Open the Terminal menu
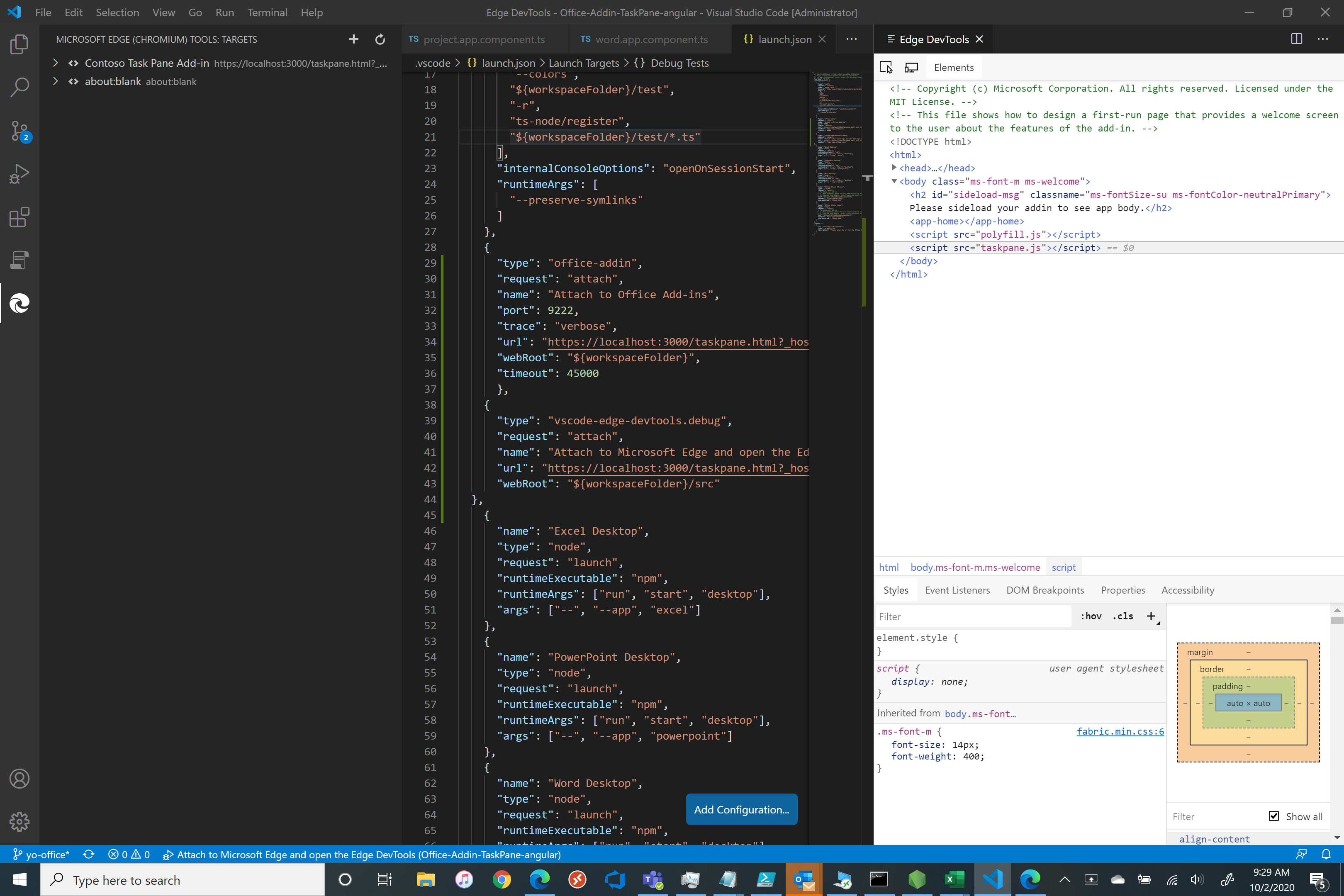This screenshot has width=1344, height=896. click(x=267, y=12)
